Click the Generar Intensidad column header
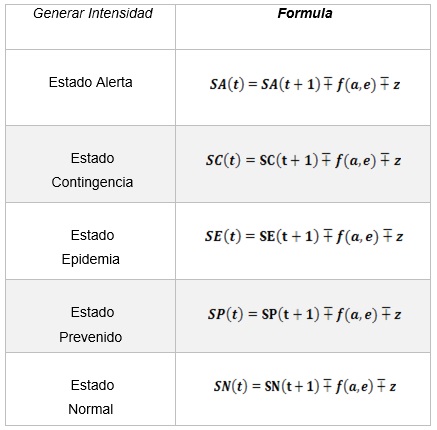The width and height of the screenshot is (437, 430). click(93, 14)
